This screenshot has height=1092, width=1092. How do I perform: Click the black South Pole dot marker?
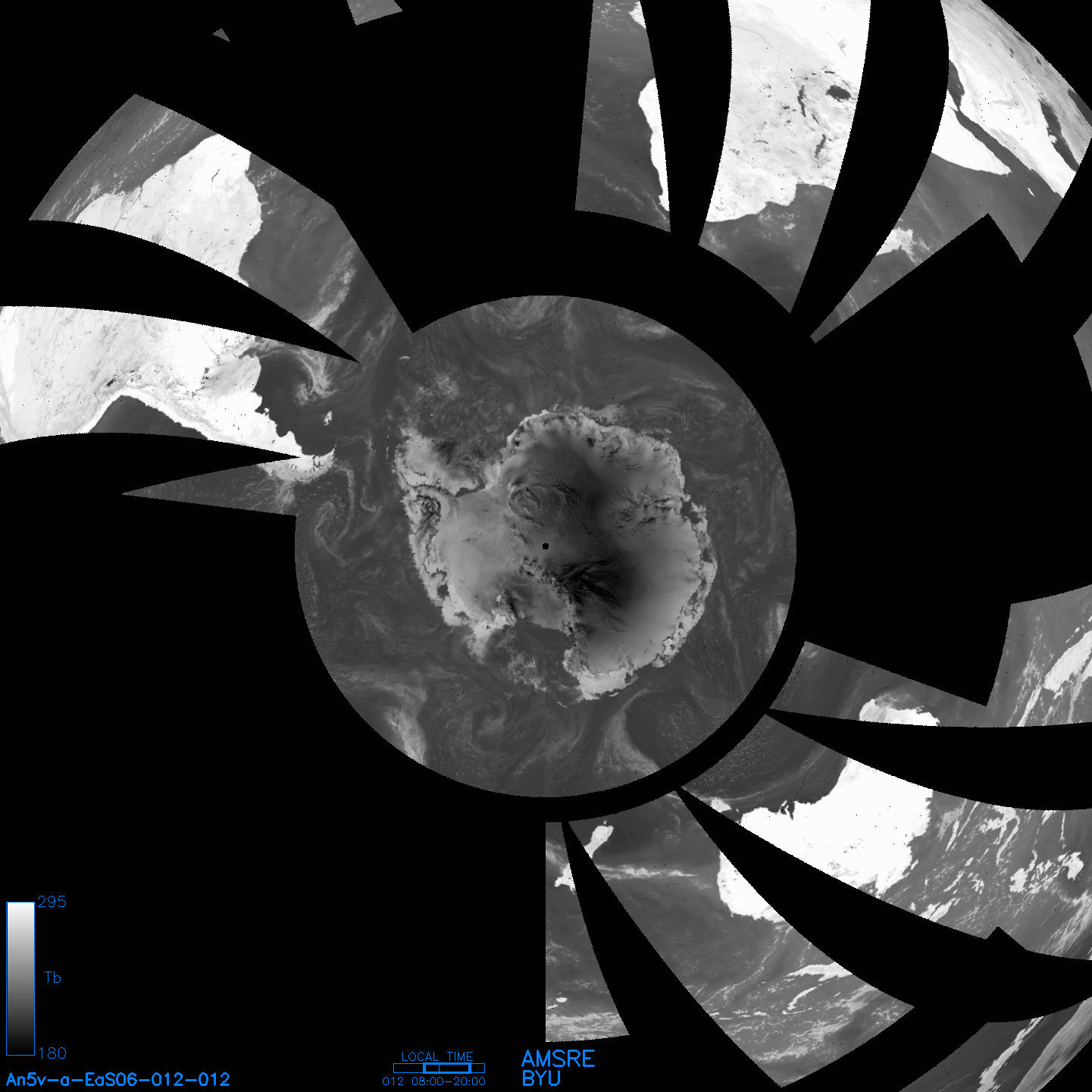point(546,546)
